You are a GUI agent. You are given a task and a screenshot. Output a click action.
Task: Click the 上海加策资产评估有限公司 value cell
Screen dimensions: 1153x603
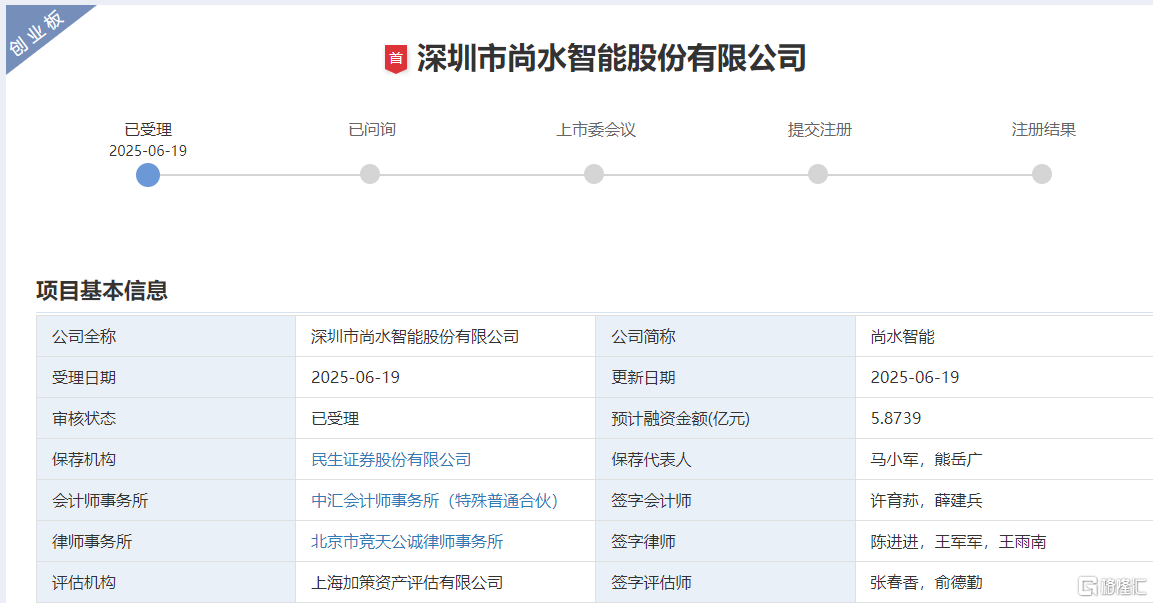coord(446,582)
